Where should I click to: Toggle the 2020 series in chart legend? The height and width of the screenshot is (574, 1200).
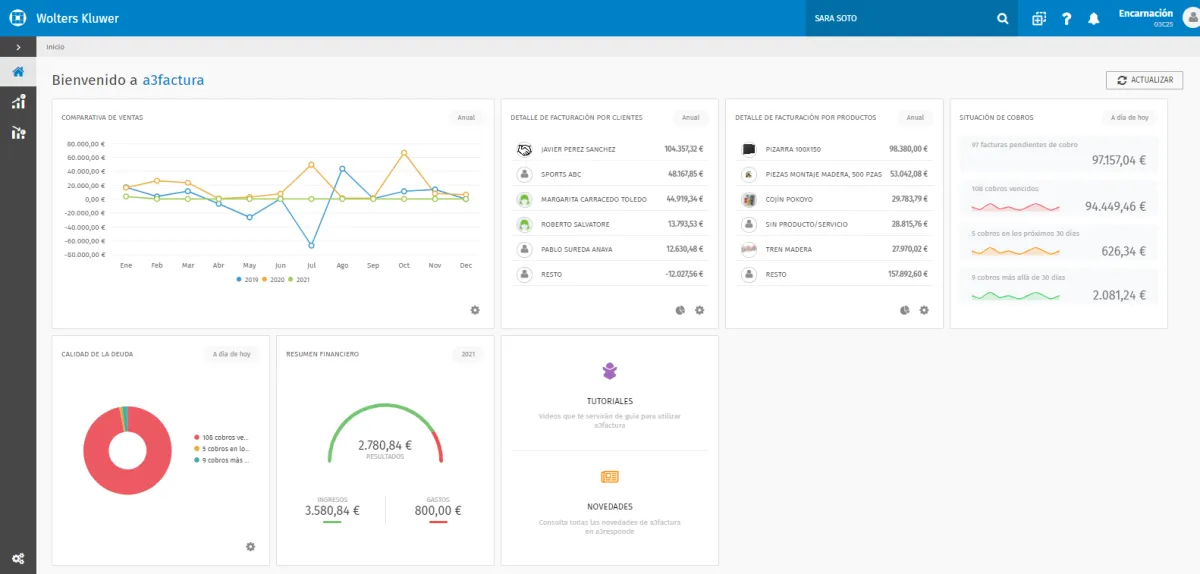271,279
